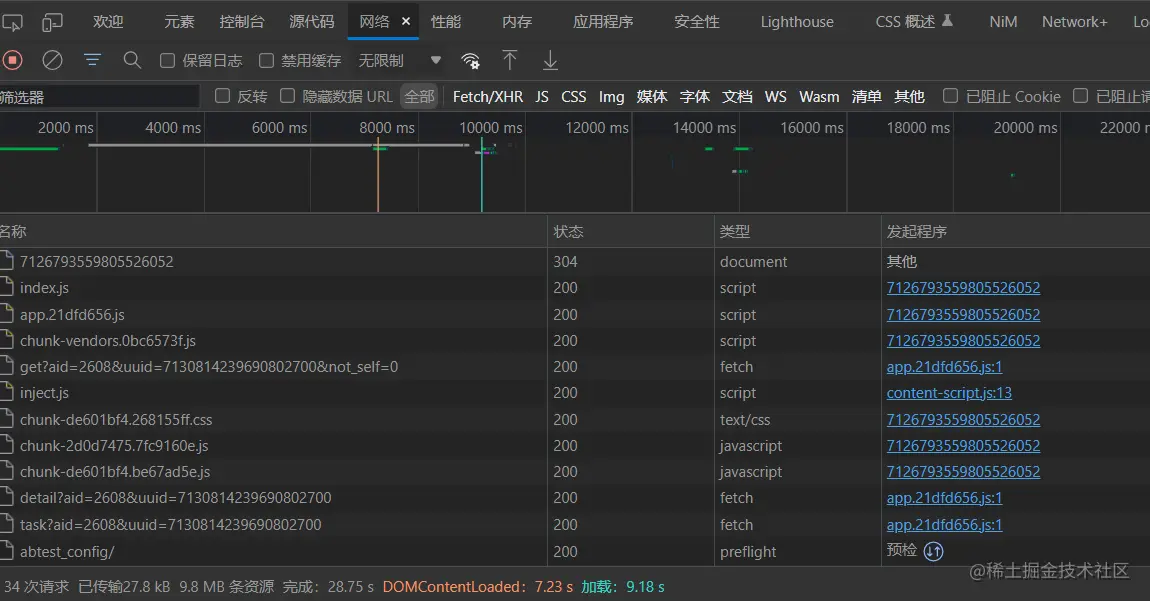This screenshot has width=1150, height=601.
Task: Sort by 发起程序 column header
Action: coord(1016,231)
